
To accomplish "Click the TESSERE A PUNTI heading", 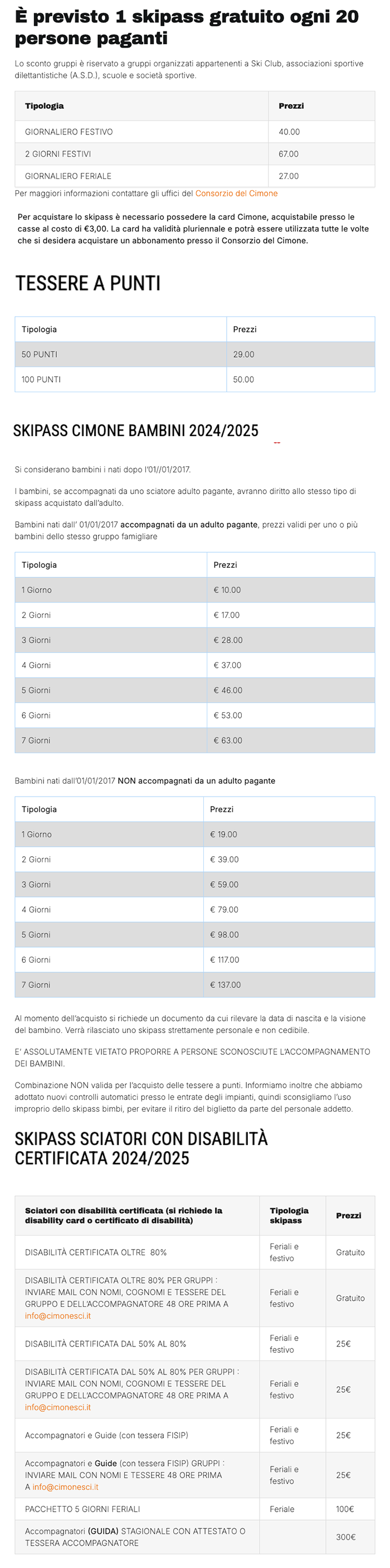I will click(x=88, y=283).
